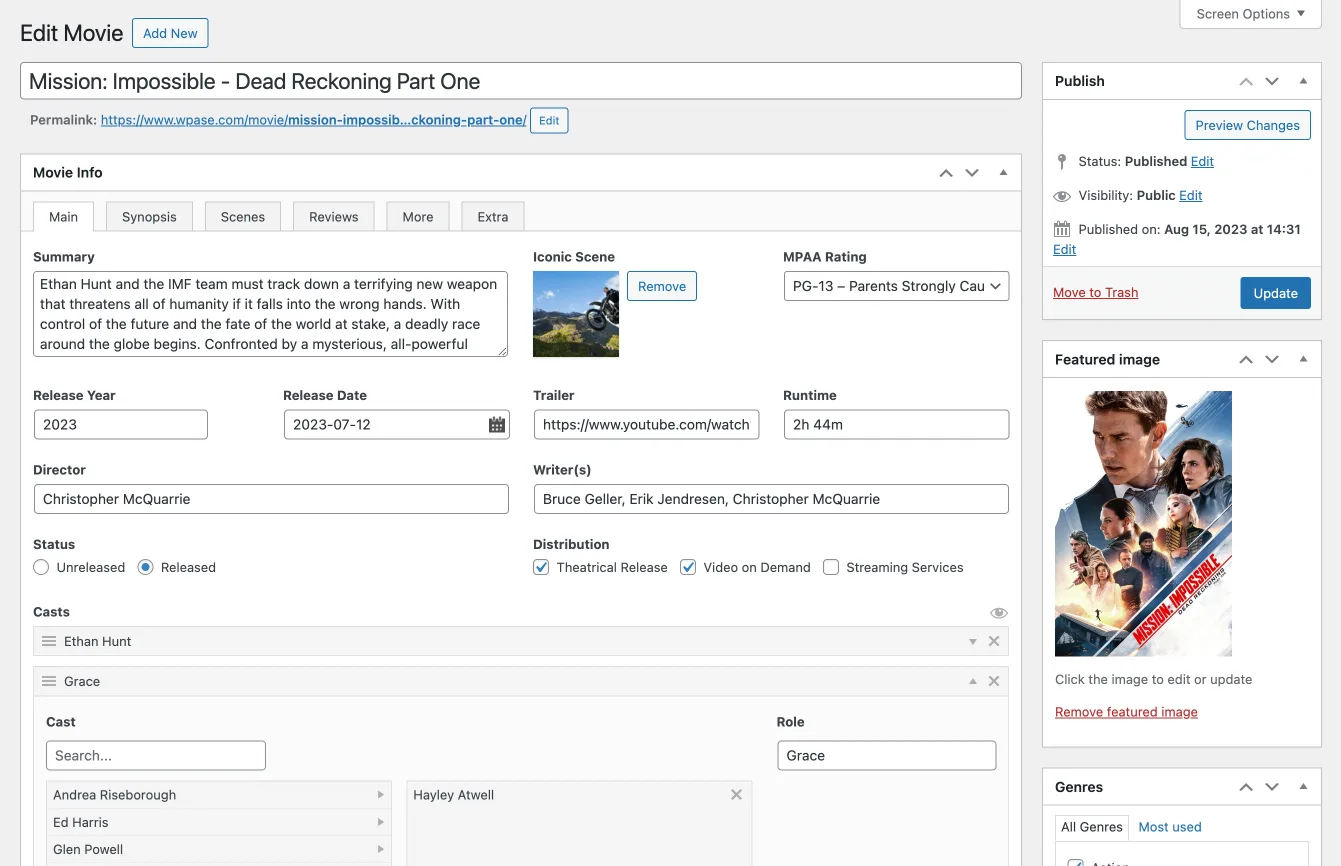This screenshot has height=866, width=1341.
Task: Click Remove featured image link
Action: (x=1126, y=712)
